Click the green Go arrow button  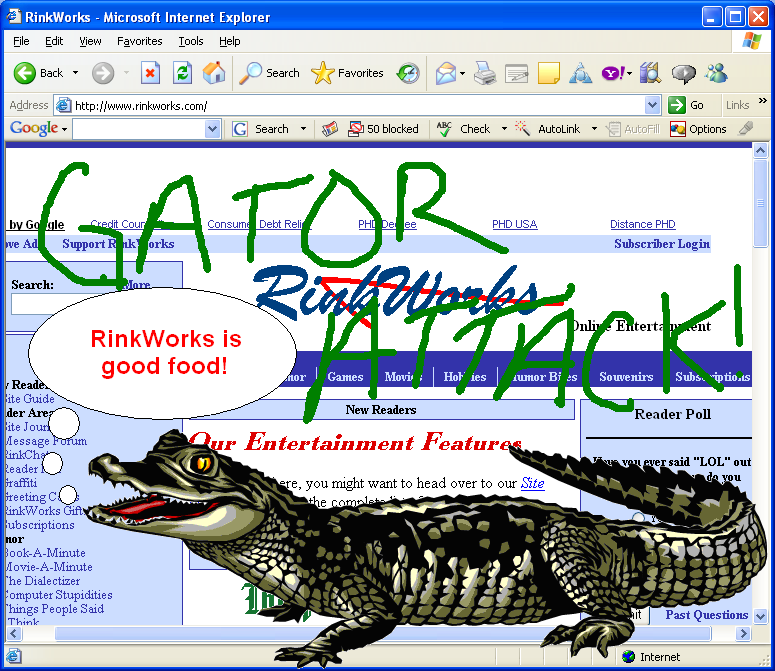click(x=686, y=105)
